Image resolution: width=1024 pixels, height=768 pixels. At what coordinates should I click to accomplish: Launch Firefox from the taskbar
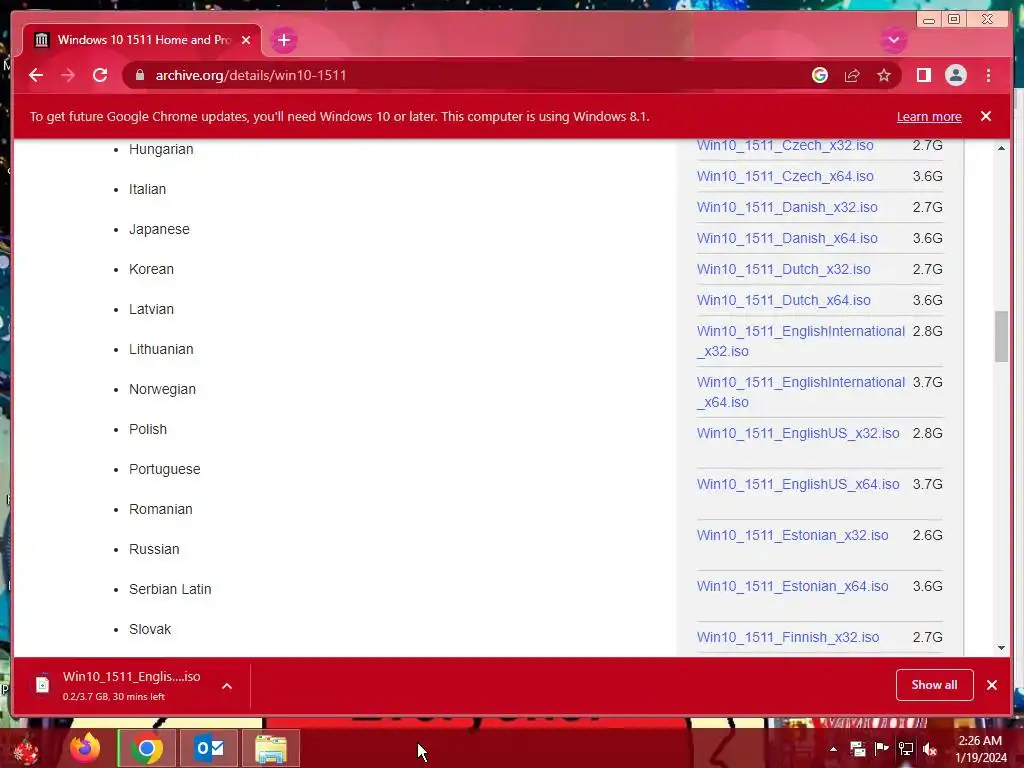coord(85,748)
